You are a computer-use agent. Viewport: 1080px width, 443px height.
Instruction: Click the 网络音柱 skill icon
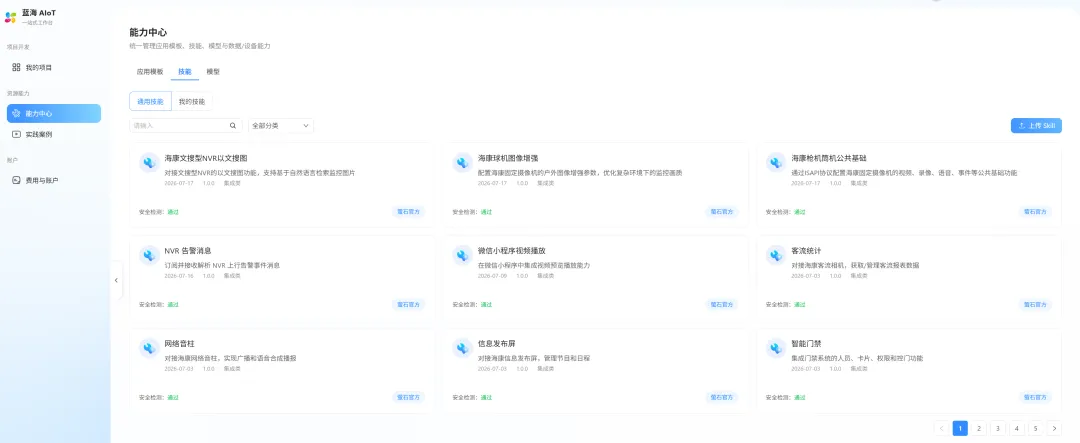click(x=149, y=348)
